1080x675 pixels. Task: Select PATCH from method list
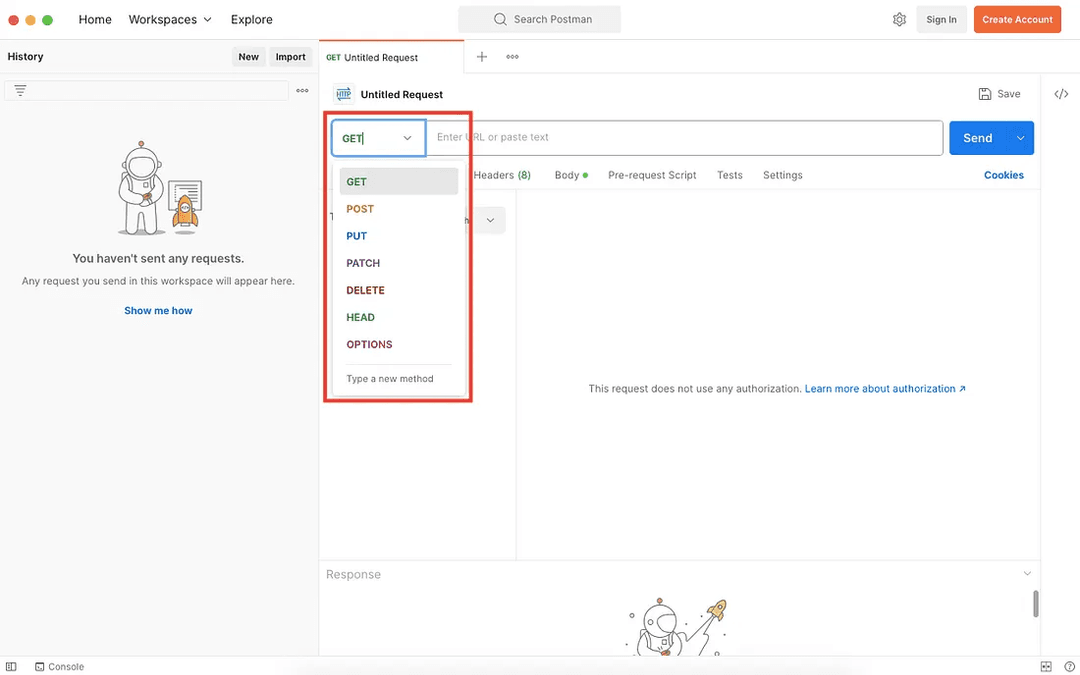pos(399,263)
